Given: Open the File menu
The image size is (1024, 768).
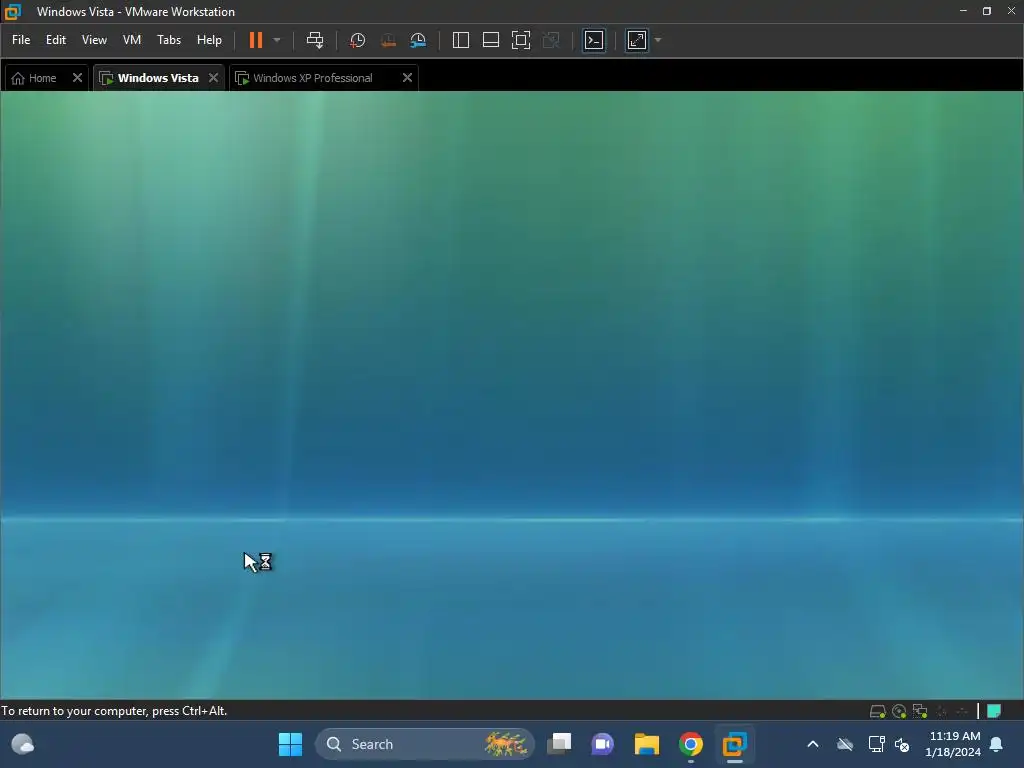Looking at the screenshot, I should click(21, 40).
